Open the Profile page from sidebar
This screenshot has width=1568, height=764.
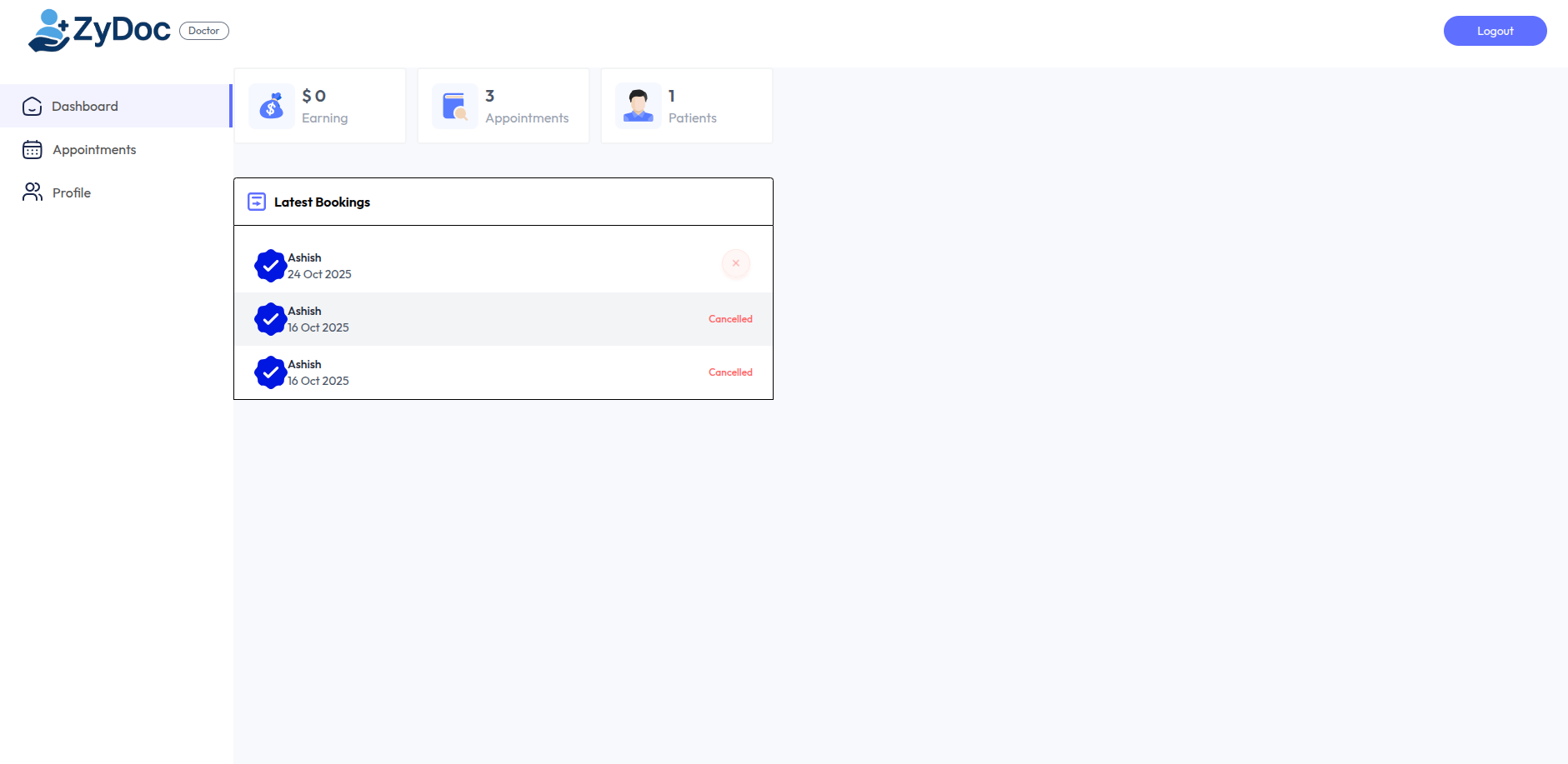point(72,193)
